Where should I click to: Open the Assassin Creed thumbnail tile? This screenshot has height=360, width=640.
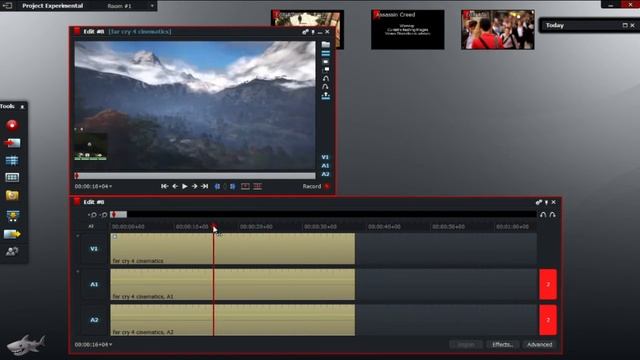(407, 29)
